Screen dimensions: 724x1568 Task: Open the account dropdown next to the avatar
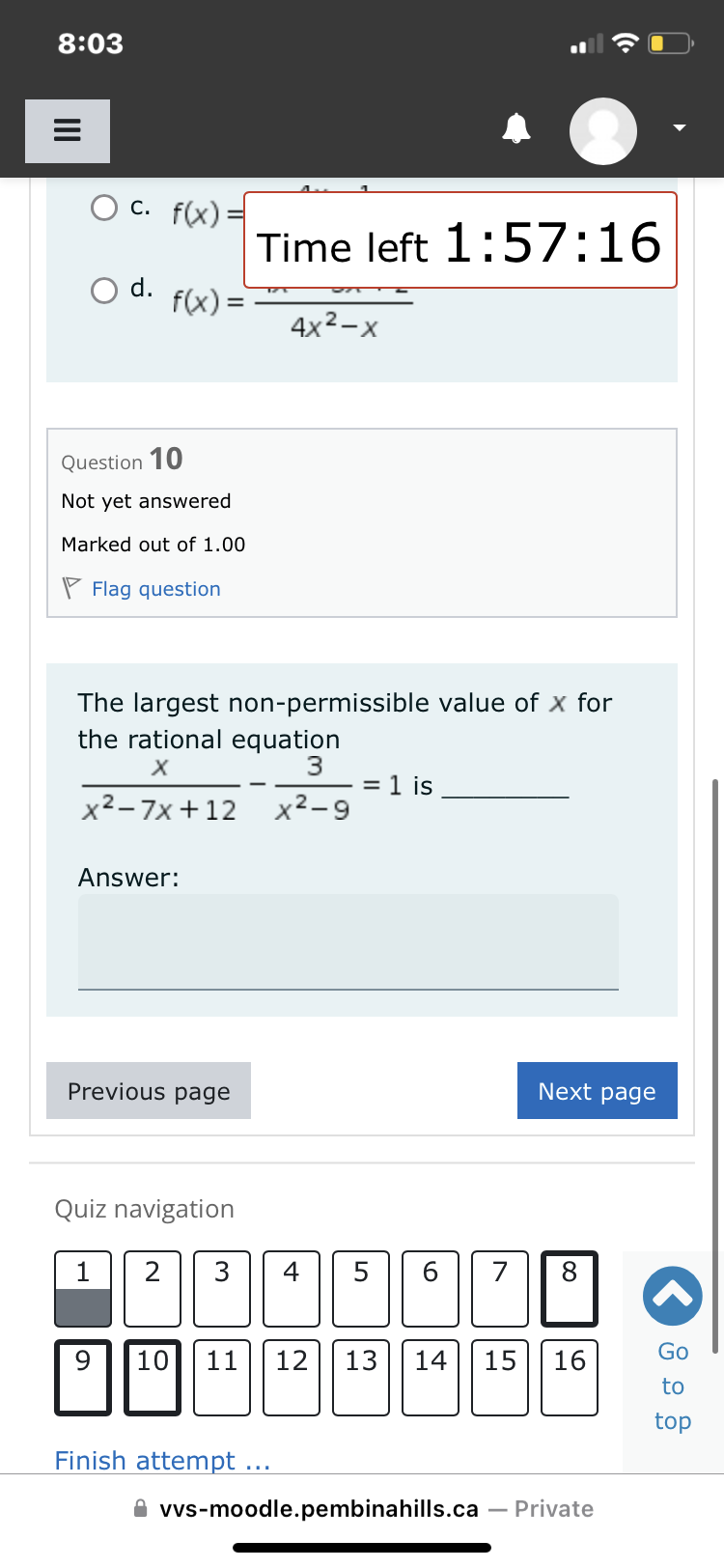[x=678, y=126]
